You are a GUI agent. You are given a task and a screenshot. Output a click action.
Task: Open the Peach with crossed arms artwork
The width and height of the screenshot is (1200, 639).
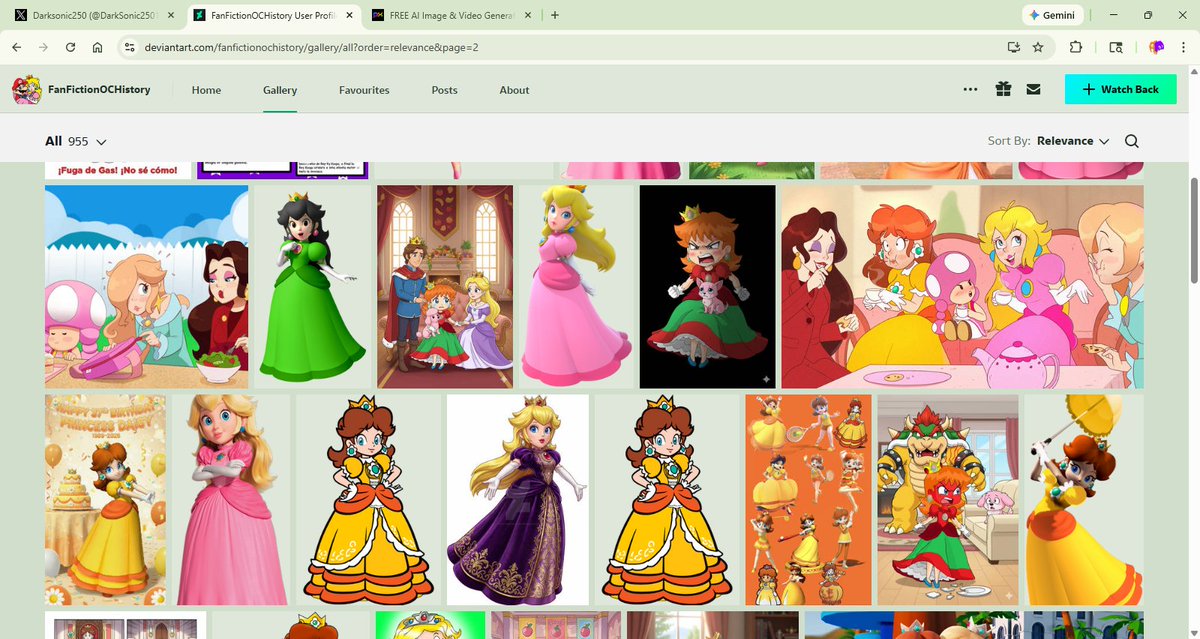pos(231,500)
